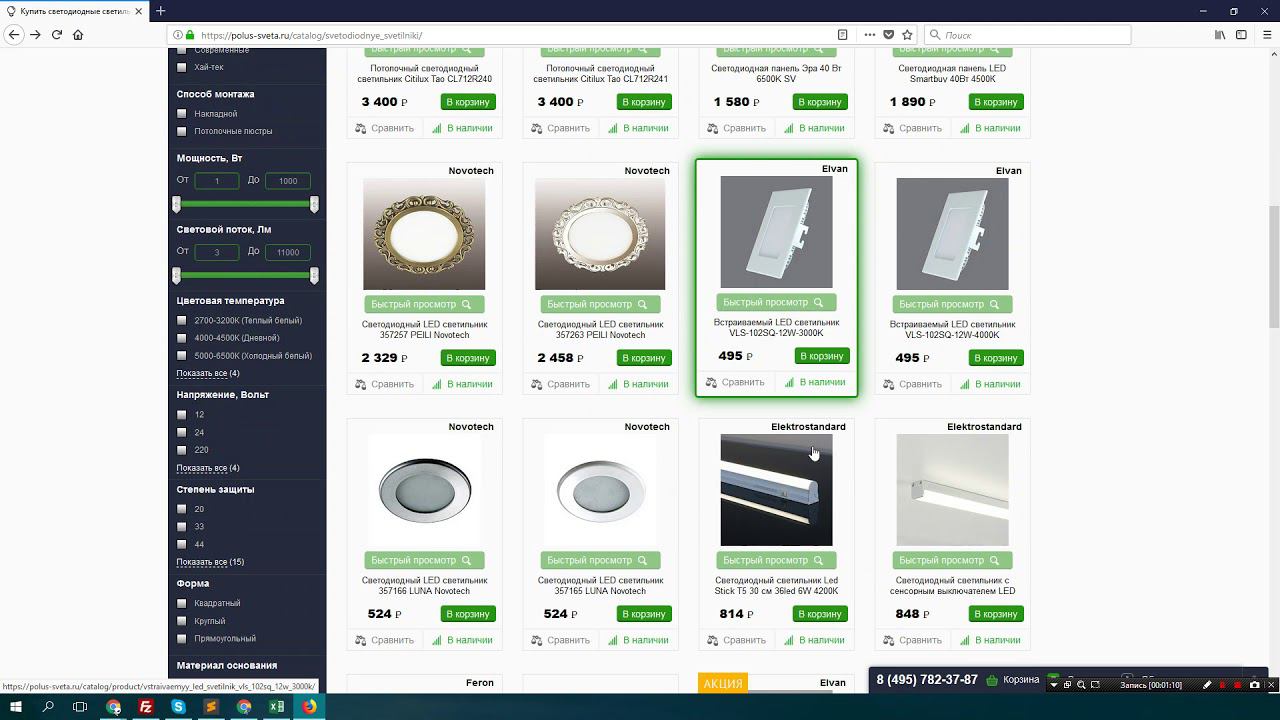Open recorder bar dropdown arrow

[x=1053, y=685]
